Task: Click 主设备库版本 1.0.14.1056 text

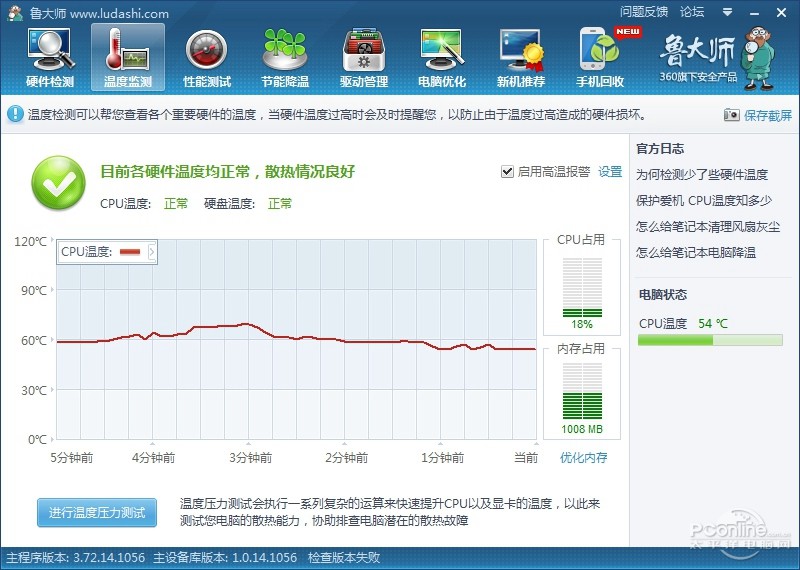Action: (225, 557)
